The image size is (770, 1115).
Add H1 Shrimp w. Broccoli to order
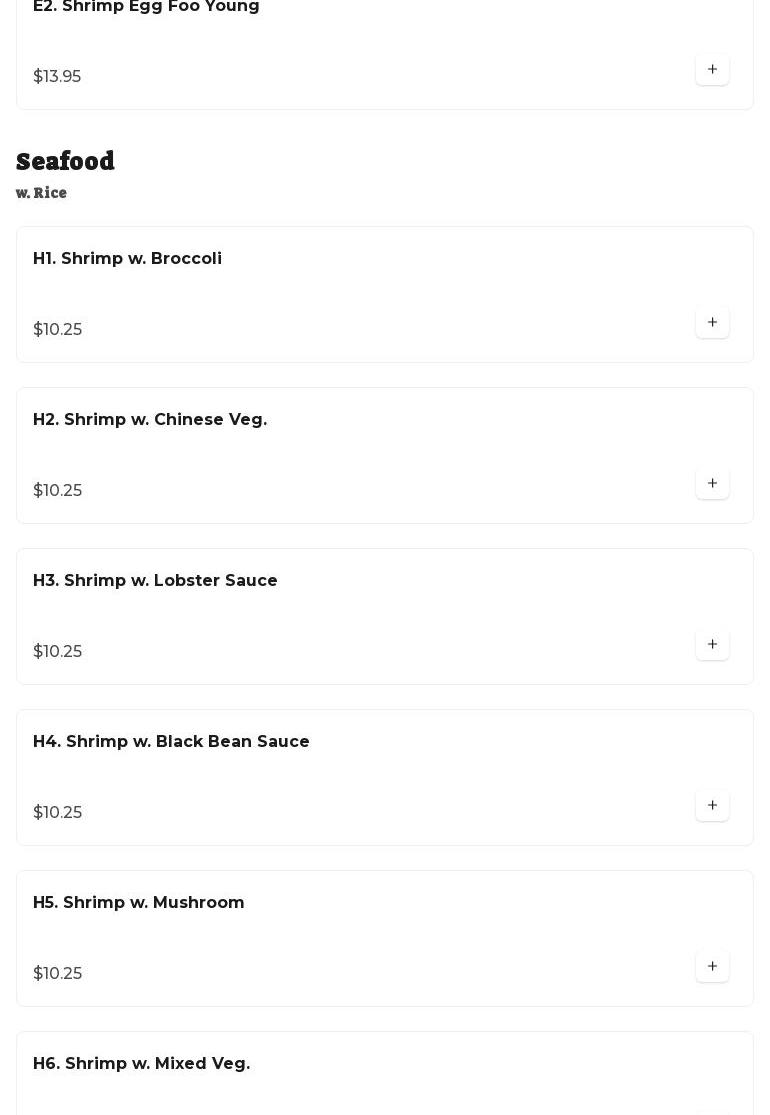(712, 323)
